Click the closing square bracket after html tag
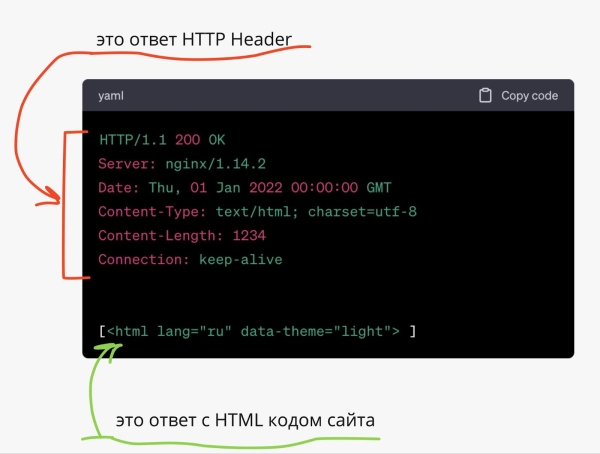This screenshot has width=600, height=454. pos(412,331)
